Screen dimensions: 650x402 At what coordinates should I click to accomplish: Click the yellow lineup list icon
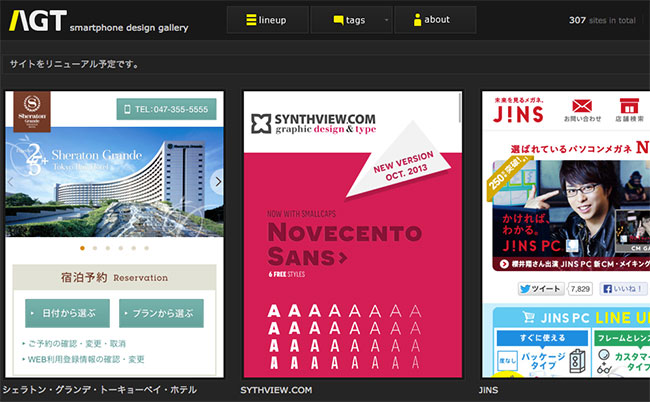tap(251, 20)
